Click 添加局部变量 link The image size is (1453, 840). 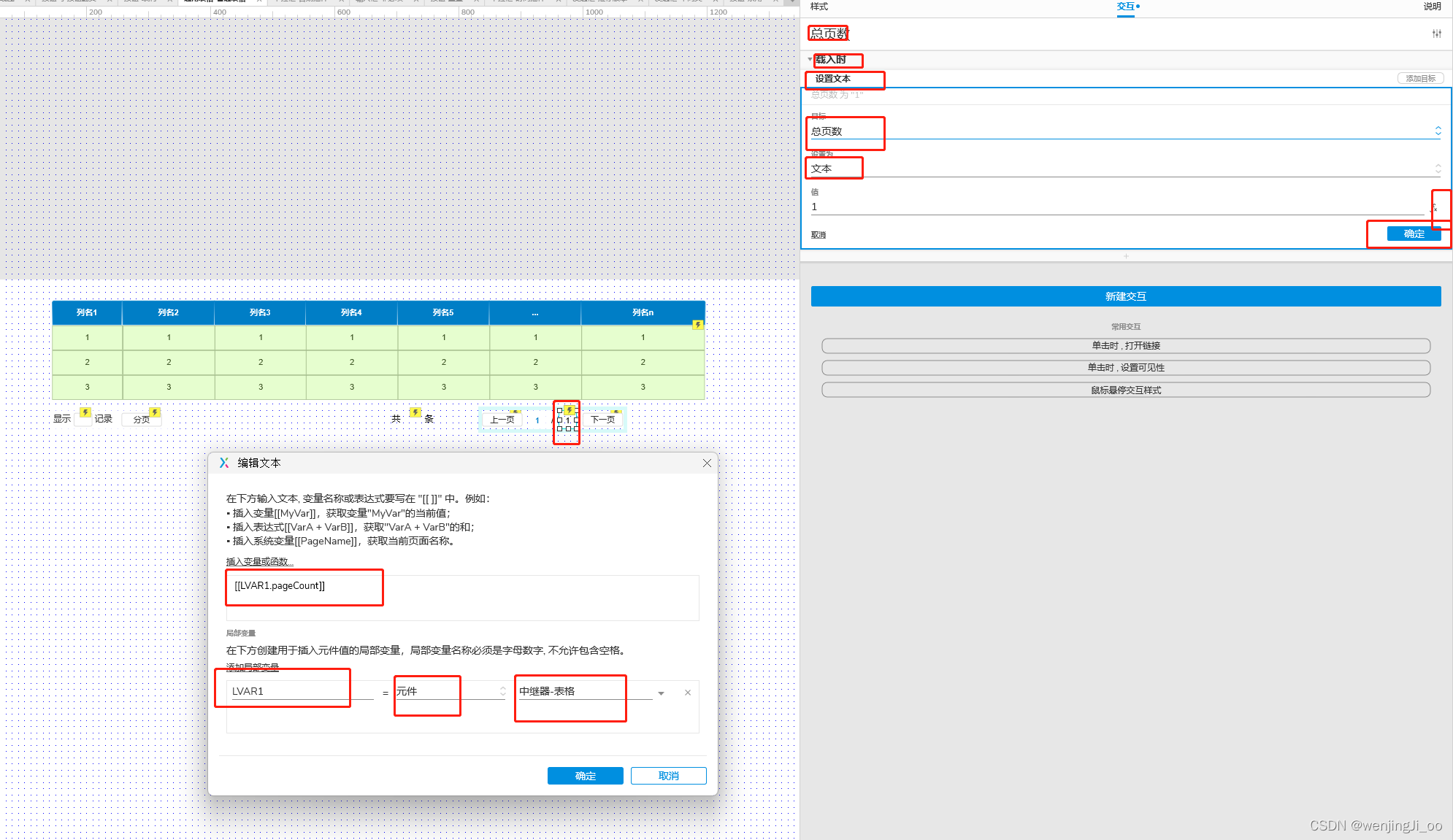[252, 667]
